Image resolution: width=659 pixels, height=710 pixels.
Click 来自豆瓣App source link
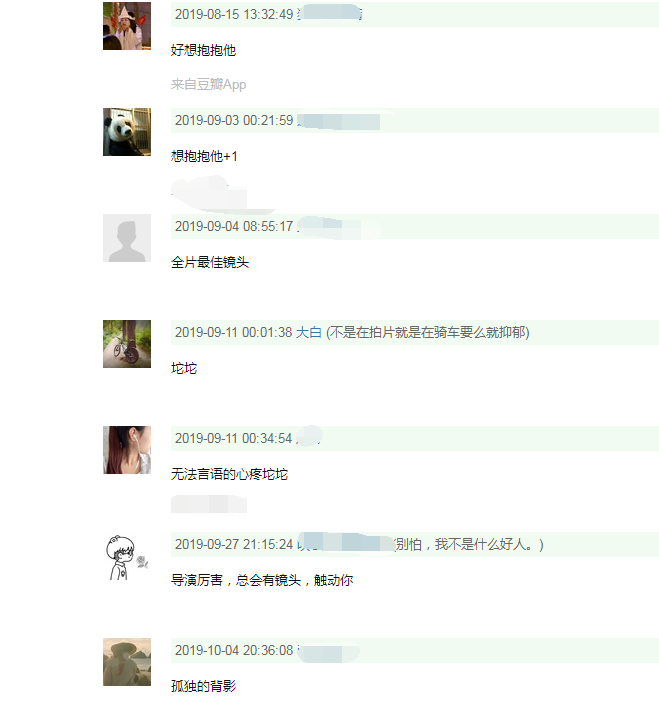(208, 84)
